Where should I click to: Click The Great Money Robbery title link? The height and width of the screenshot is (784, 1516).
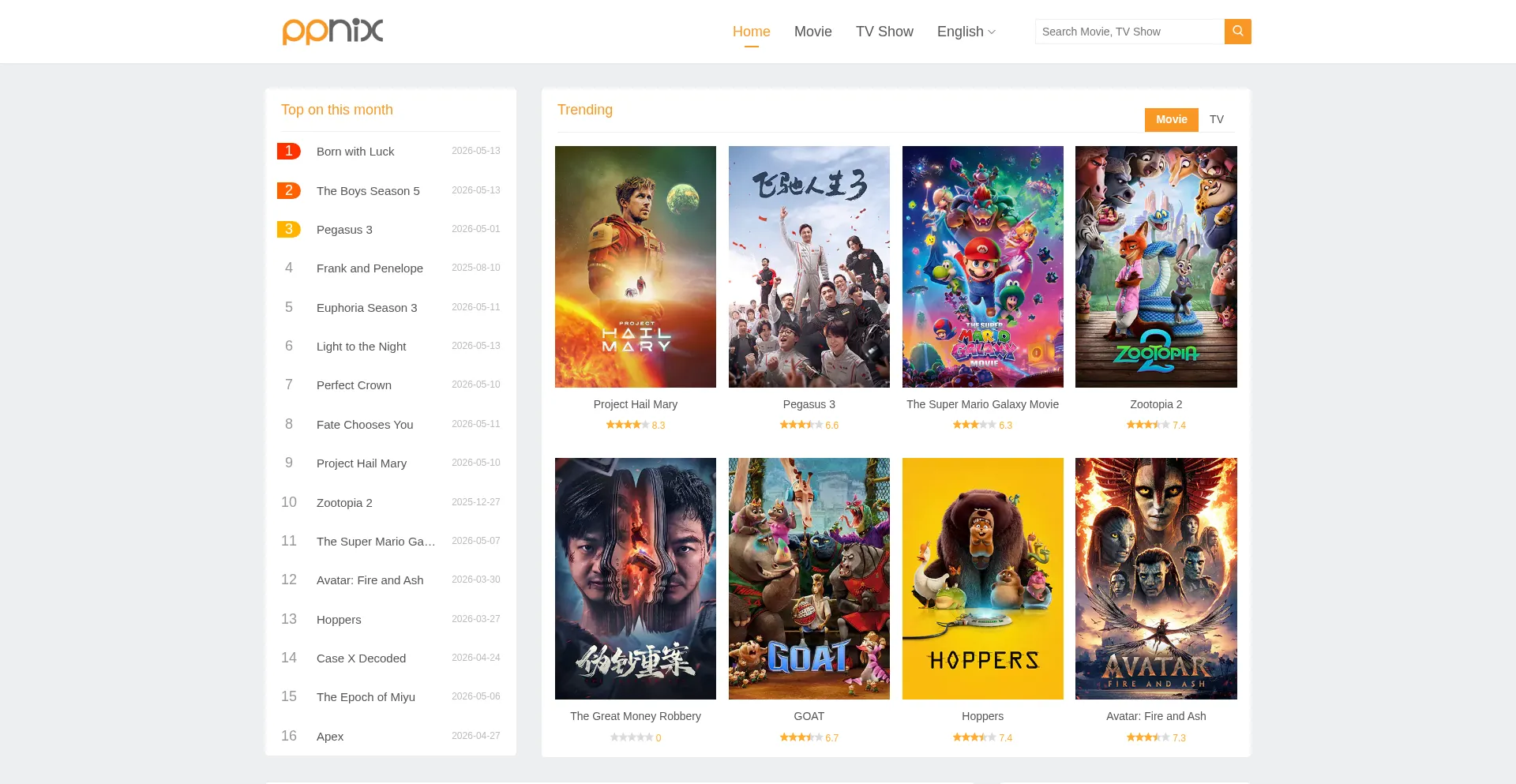(635, 716)
